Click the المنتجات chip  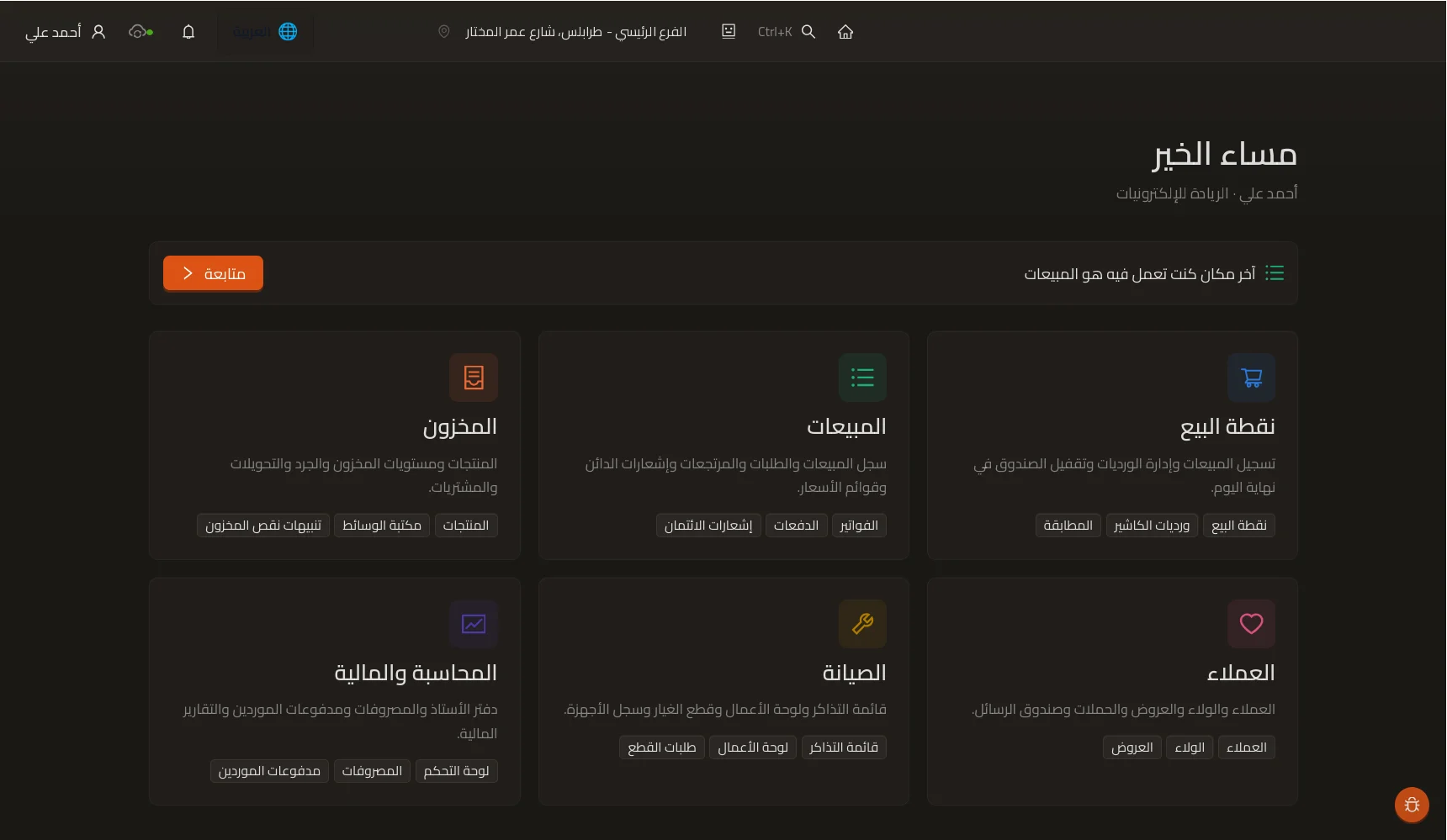(x=466, y=526)
